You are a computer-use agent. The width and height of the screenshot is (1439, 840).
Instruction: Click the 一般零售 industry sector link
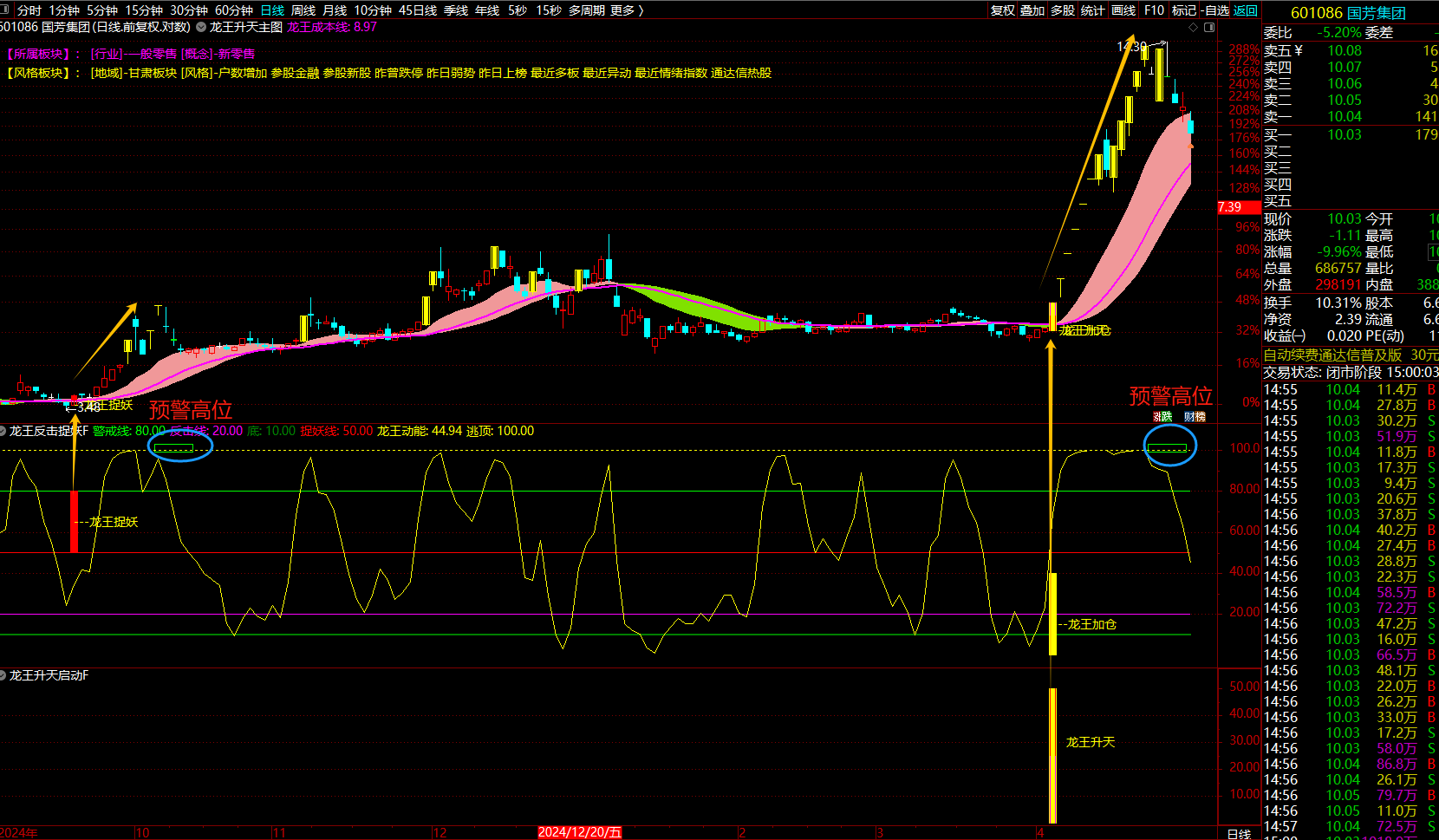click(151, 54)
